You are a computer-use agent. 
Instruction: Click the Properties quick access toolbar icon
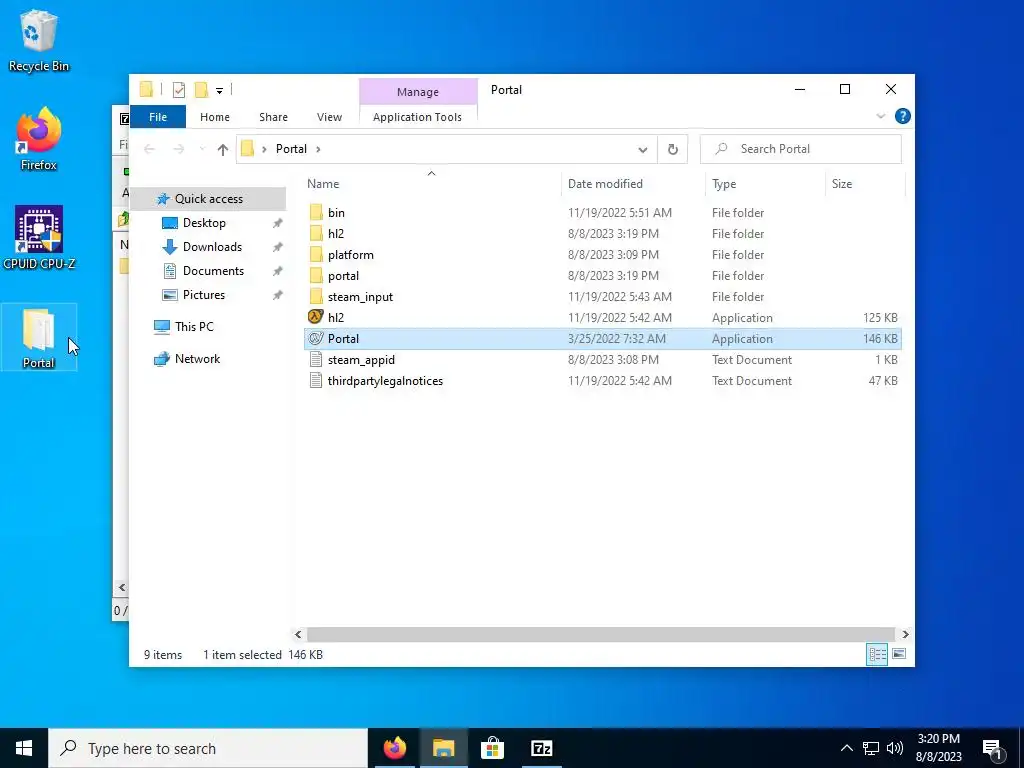tap(178, 89)
